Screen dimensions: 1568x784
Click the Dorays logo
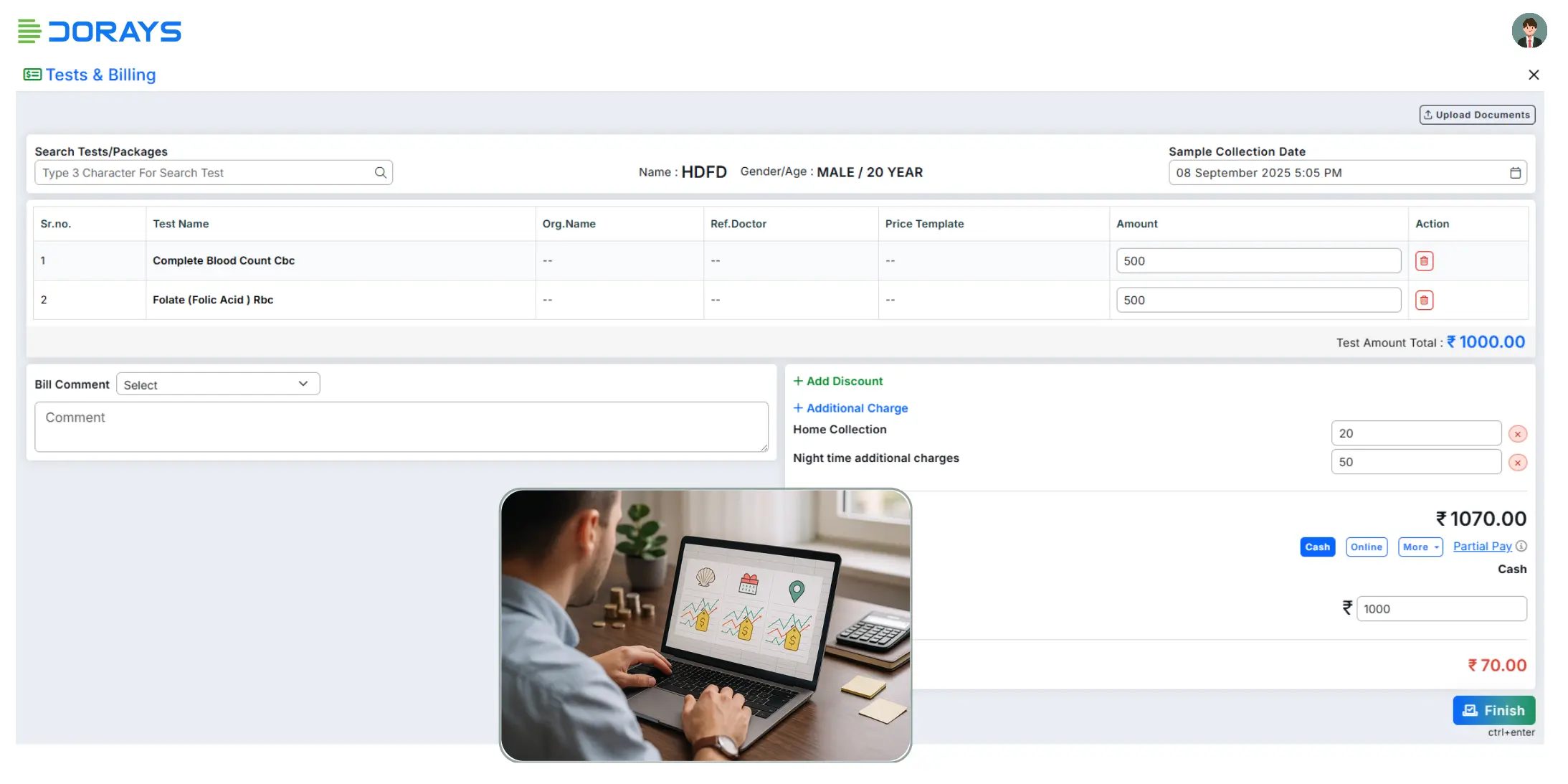(100, 32)
